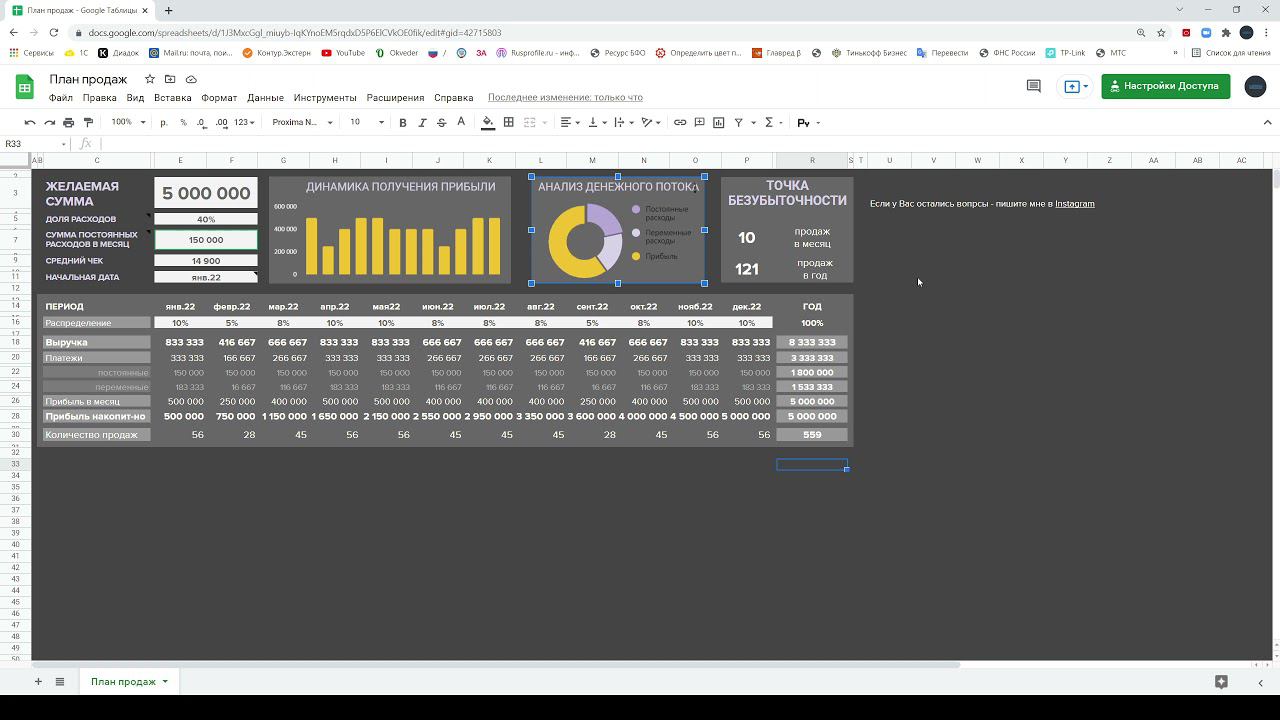Open the Правка menu
Viewport: 1280px width, 720px height.
[100, 98]
